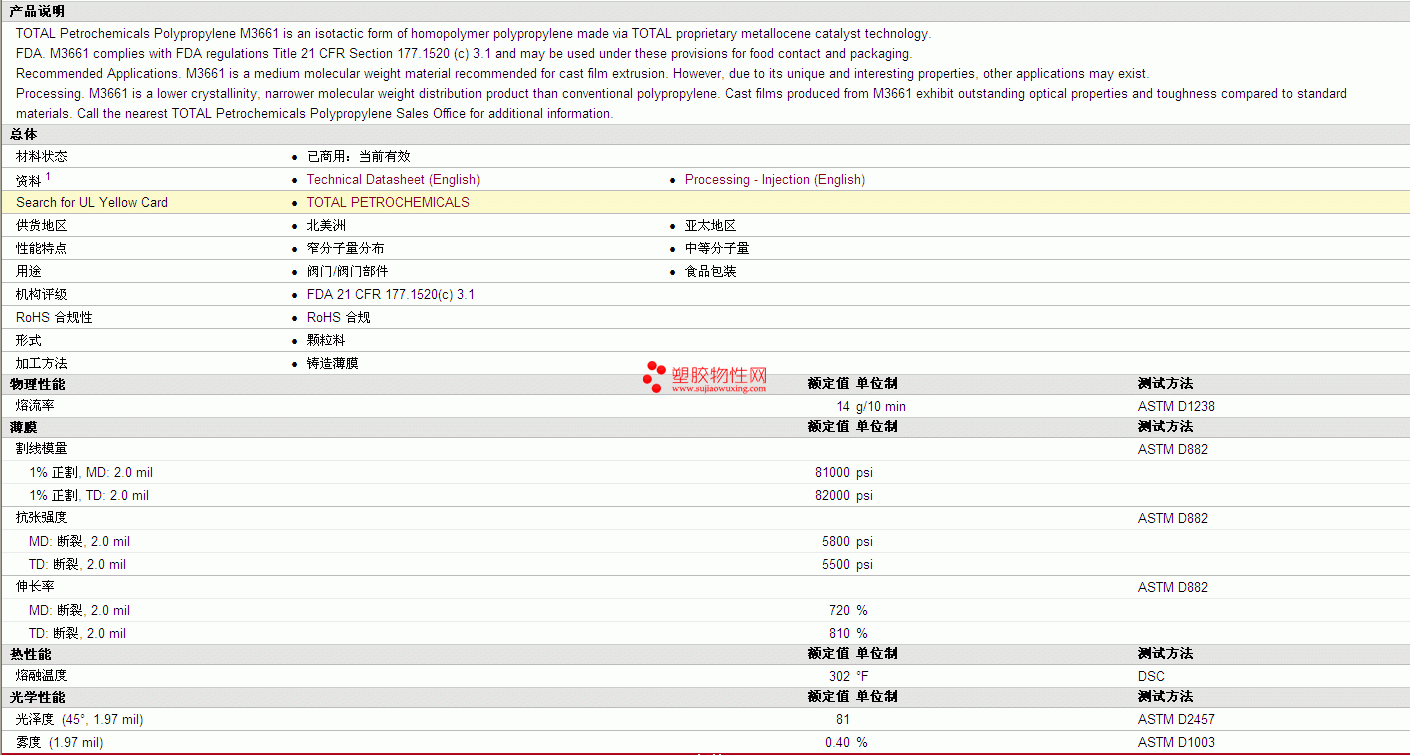1410x755 pixels.
Task: Click the 'g/10 min' unit
Action: coord(881,406)
